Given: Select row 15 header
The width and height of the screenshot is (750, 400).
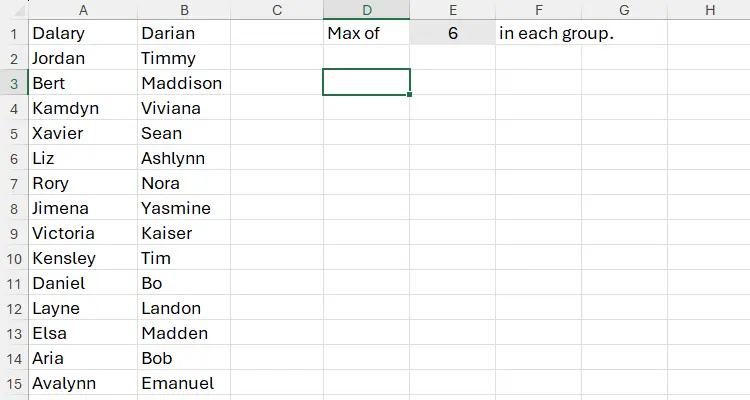Looking at the screenshot, I should click(x=13, y=383).
